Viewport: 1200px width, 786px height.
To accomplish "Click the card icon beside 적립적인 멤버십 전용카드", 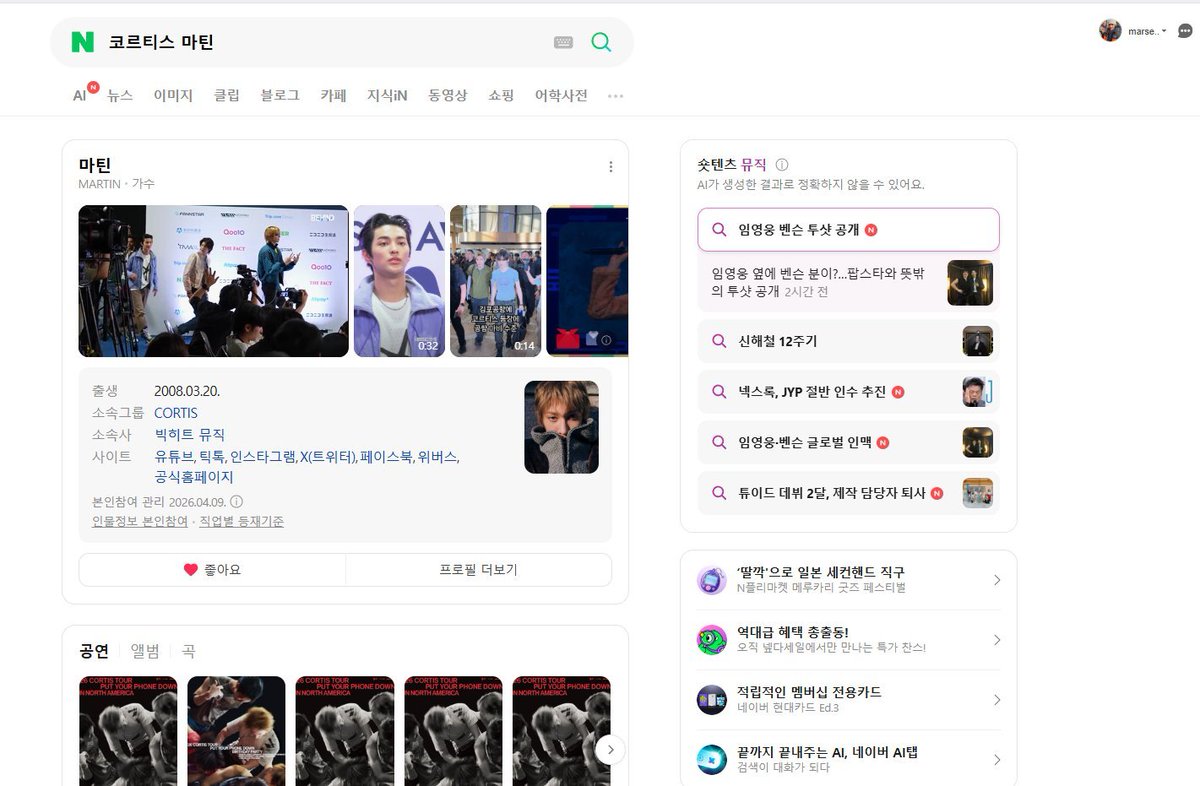I will [x=712, y=700].
